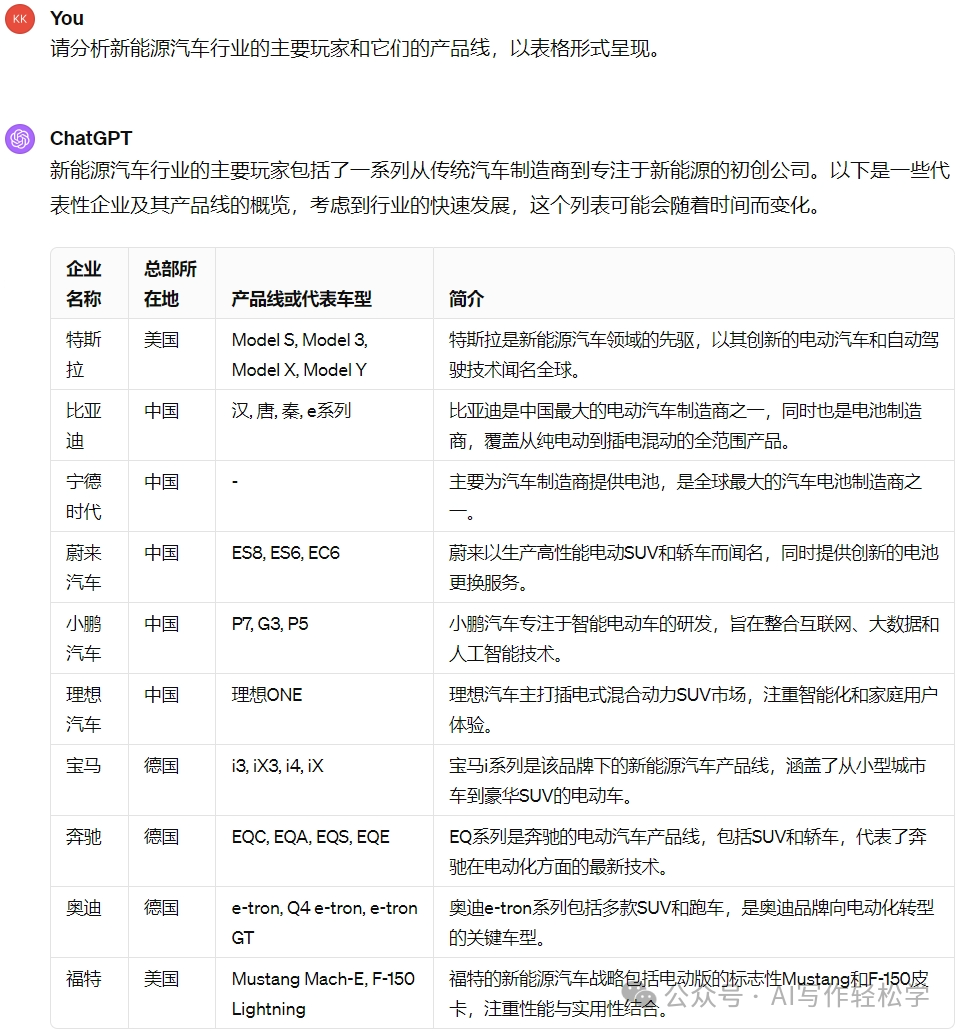This screenshot has width=960, height=1034.
Task: Click the "e-tron, Q4 e-tron" product cell
Action: pos(324,923)
